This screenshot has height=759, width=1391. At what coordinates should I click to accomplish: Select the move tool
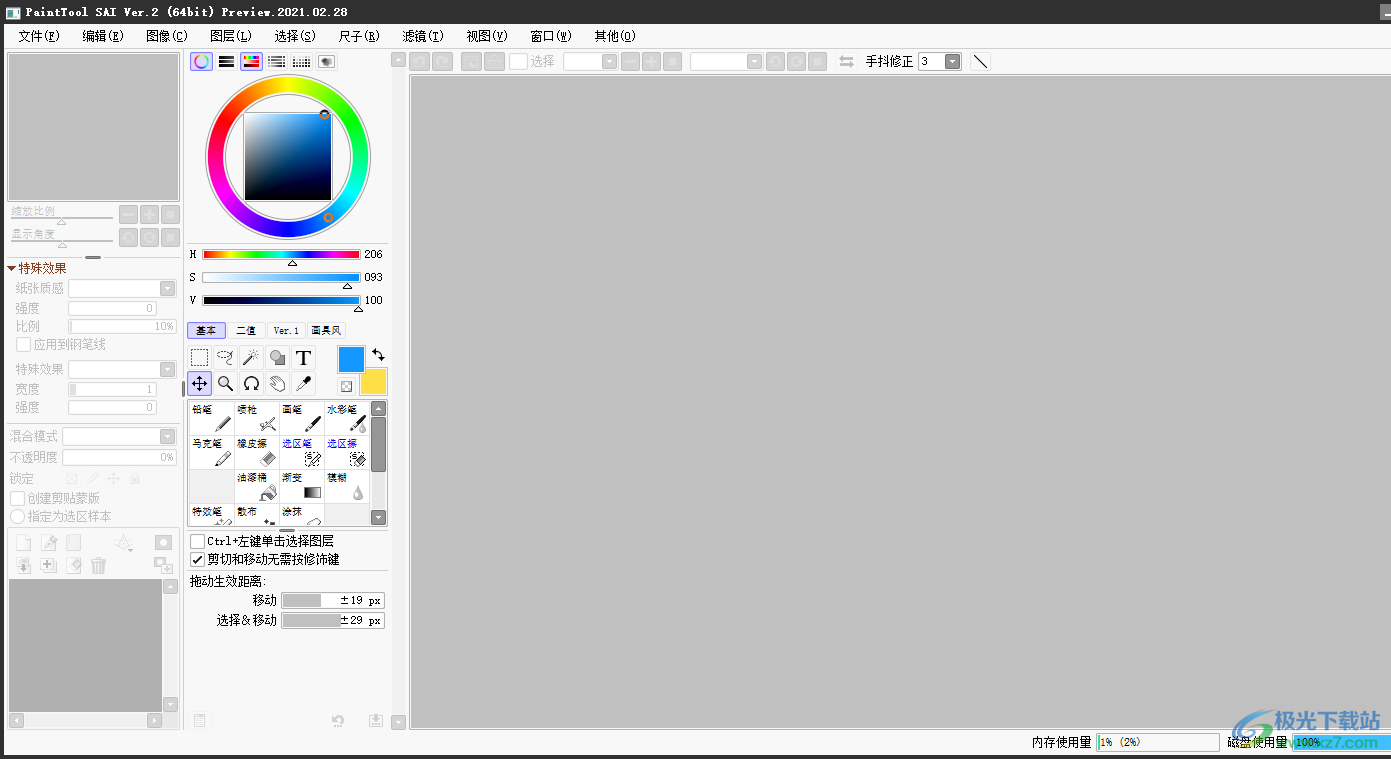[x=200, y=384]
